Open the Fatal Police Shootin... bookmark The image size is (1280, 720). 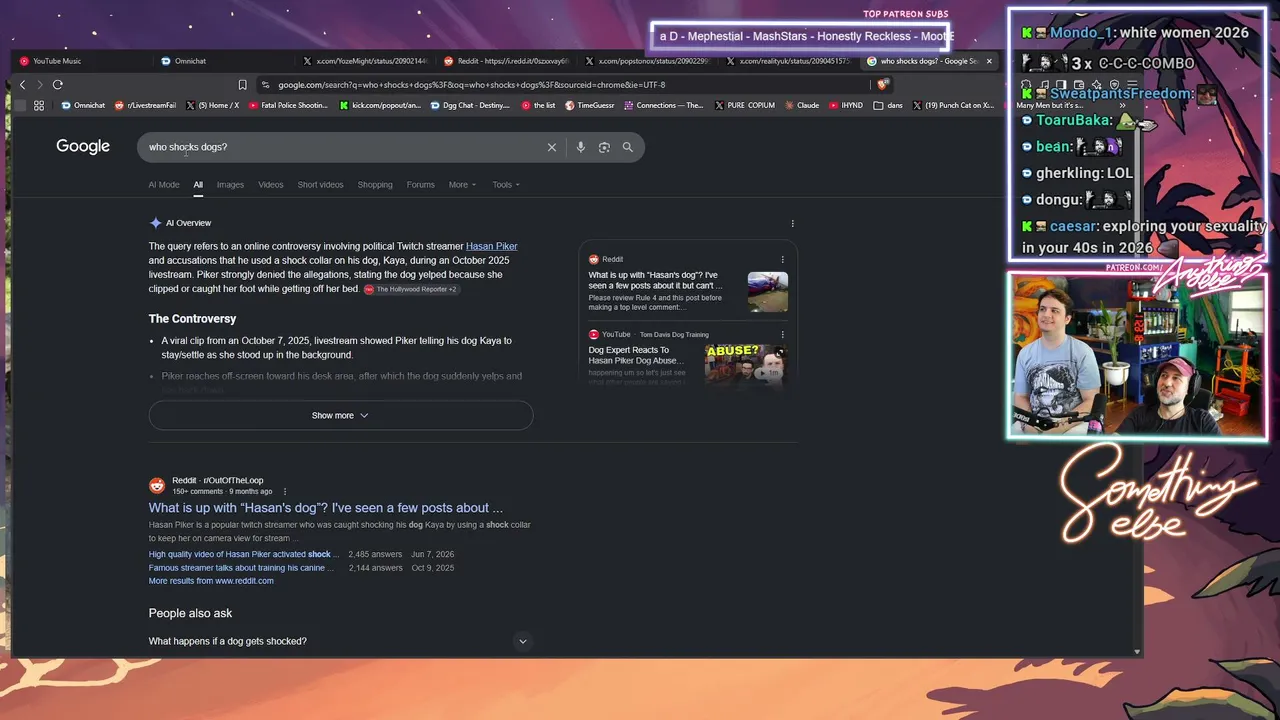(x=289, y=105)
